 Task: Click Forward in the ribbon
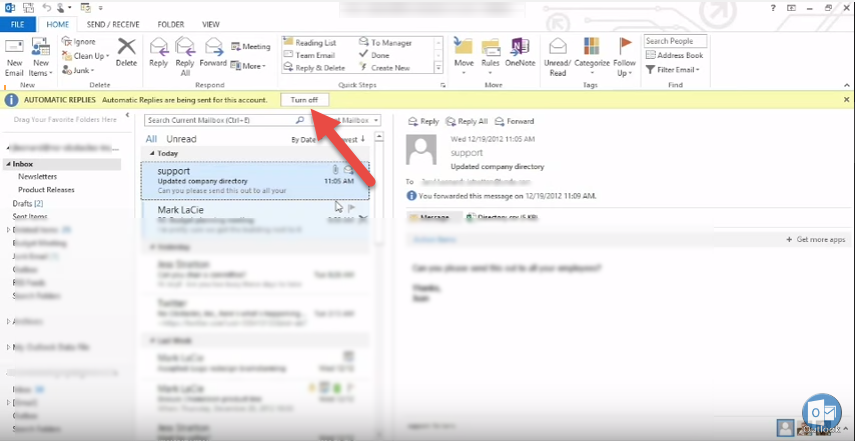point(213,53)
